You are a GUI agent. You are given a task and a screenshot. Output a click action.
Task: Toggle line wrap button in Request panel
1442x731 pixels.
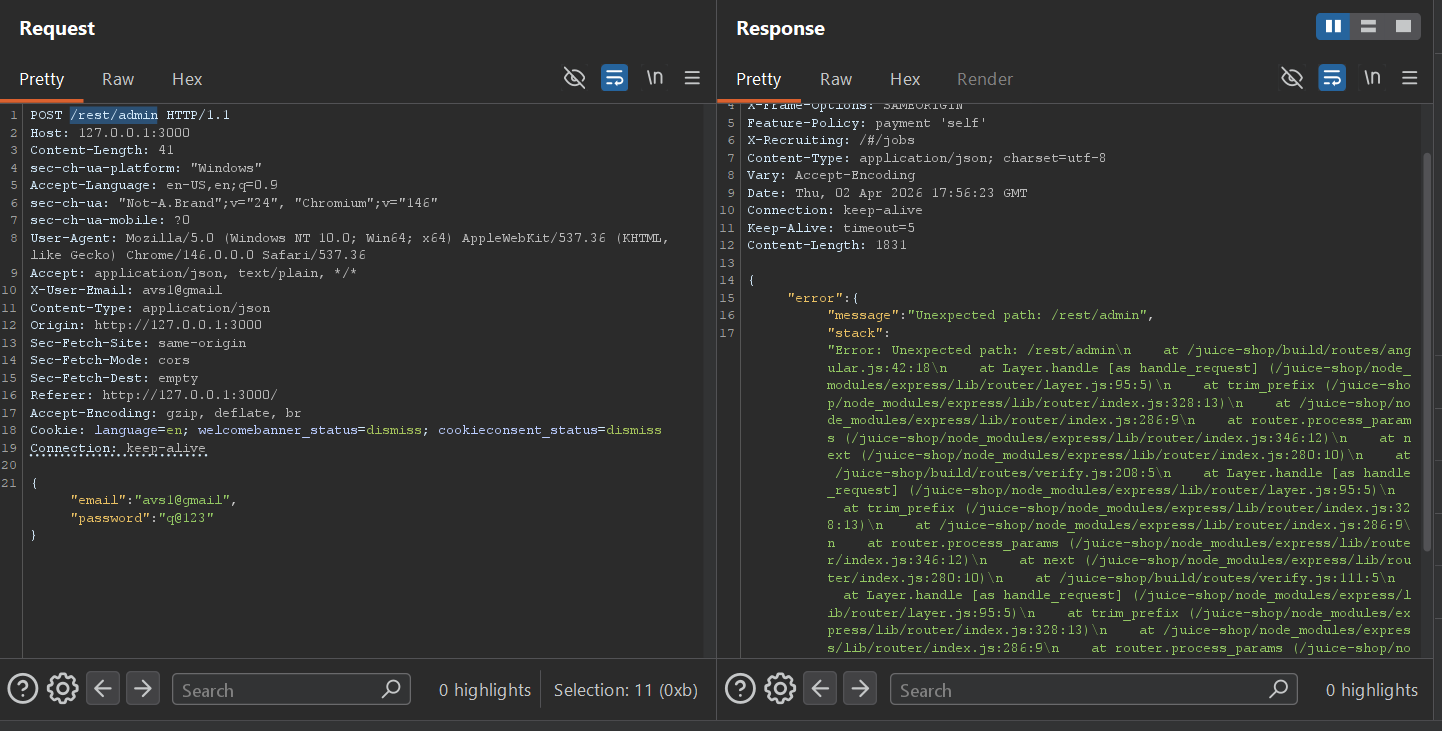[614, 78]
